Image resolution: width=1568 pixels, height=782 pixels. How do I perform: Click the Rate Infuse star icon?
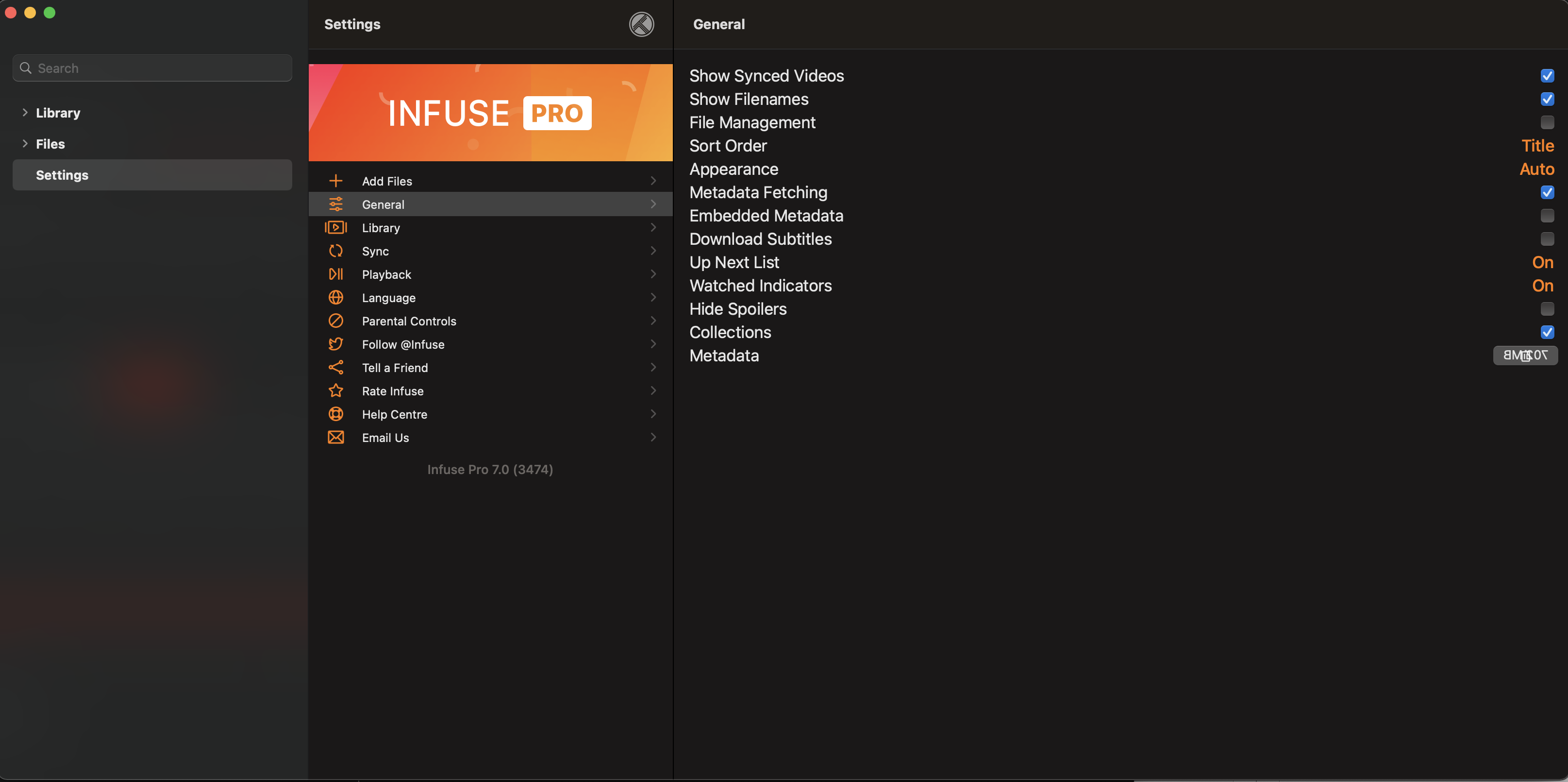pyautogui.click(x=335, y=391)
